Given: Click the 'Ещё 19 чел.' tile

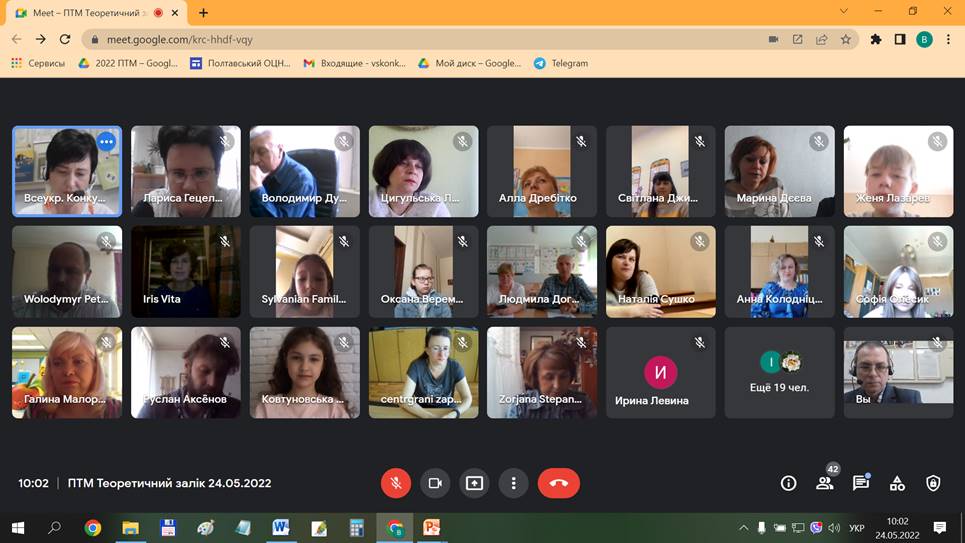Looking at the screenshot, I should tap(779, 372).
